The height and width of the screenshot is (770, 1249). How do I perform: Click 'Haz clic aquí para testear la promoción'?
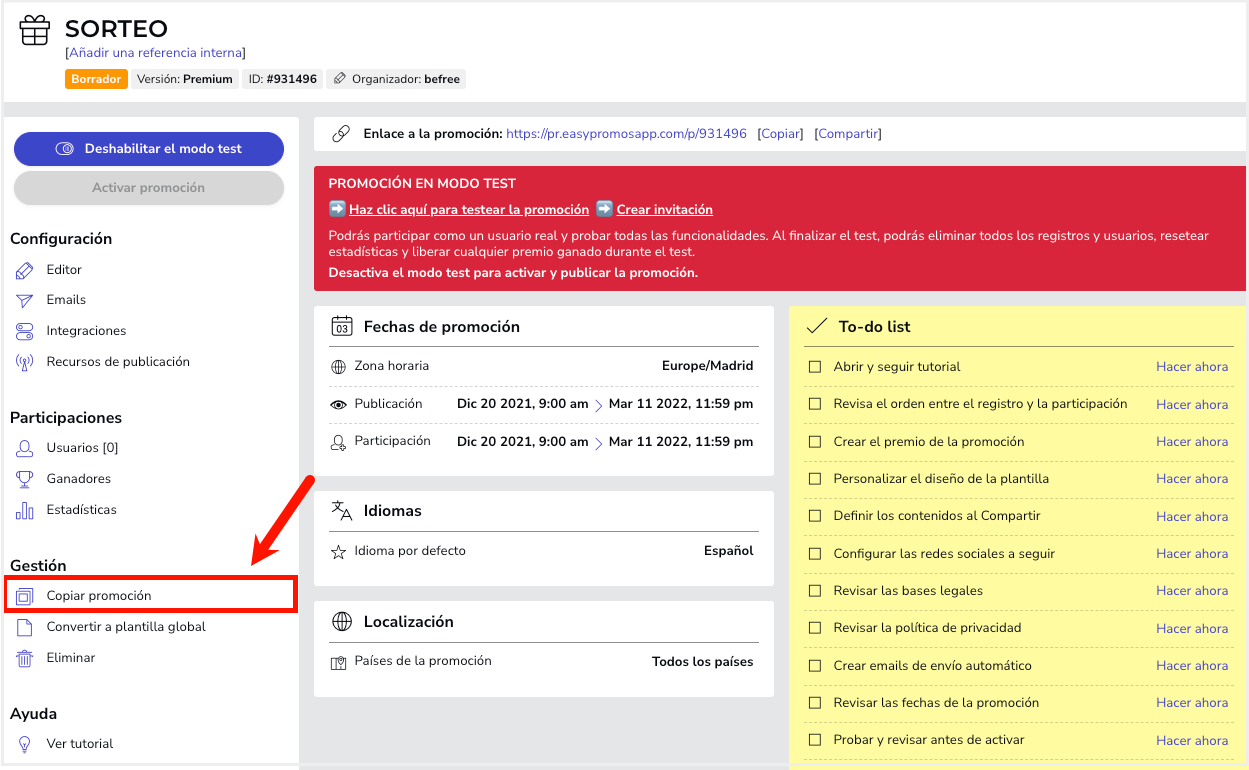pos(469,210)
